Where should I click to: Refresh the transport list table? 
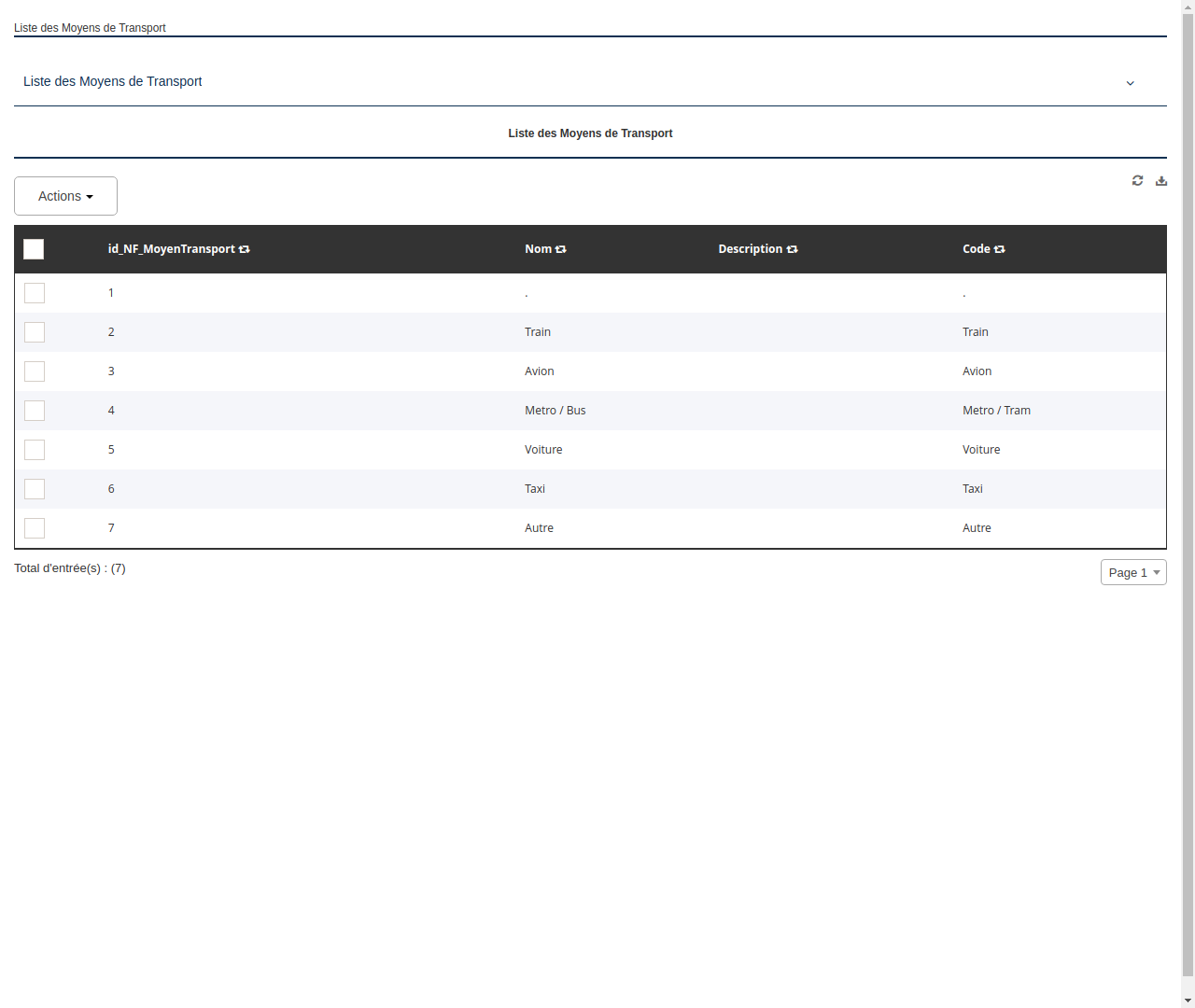pyautogui.click(x=1137, y=180)
